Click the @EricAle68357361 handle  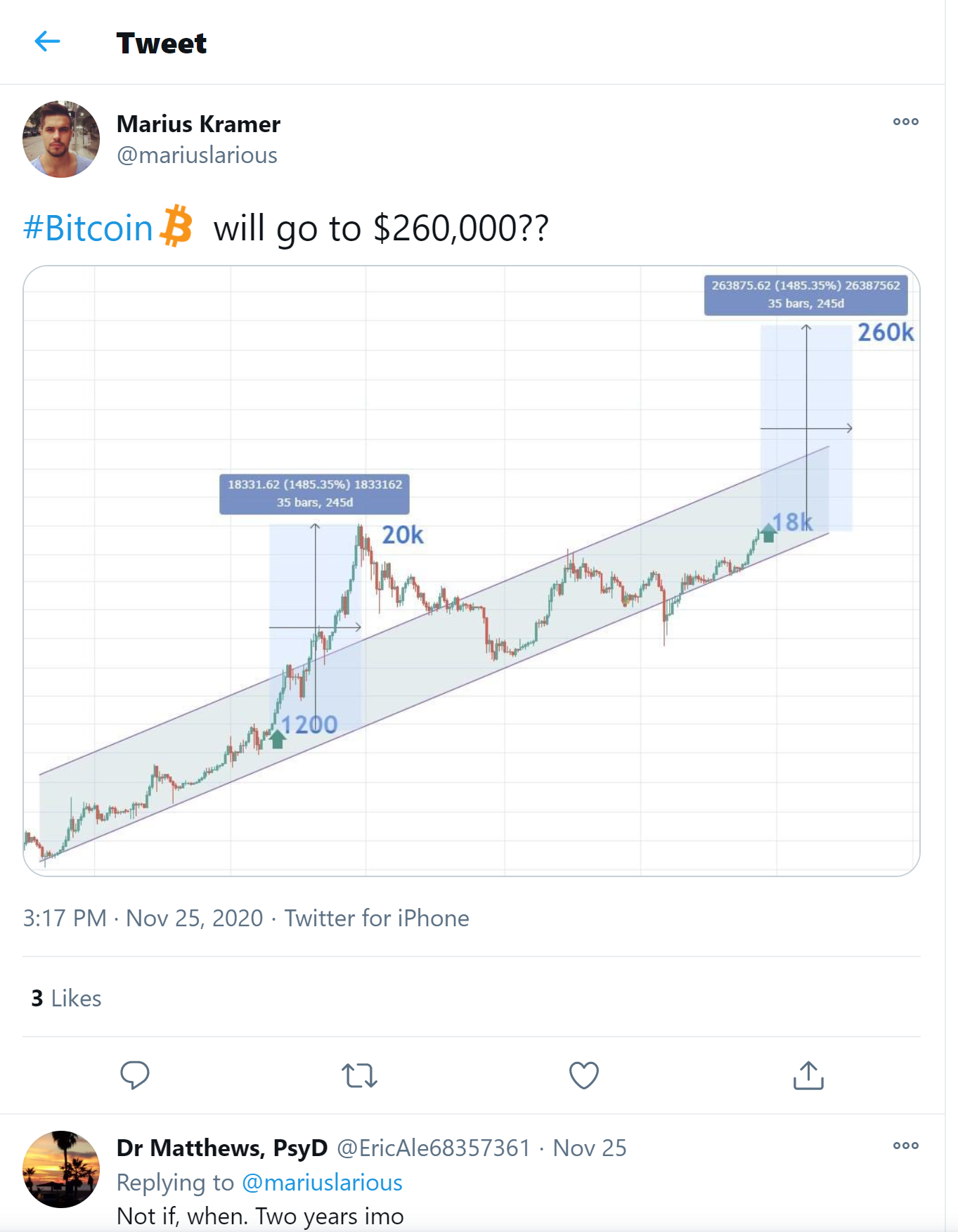pyautogui.click(x=433, y=1148)
